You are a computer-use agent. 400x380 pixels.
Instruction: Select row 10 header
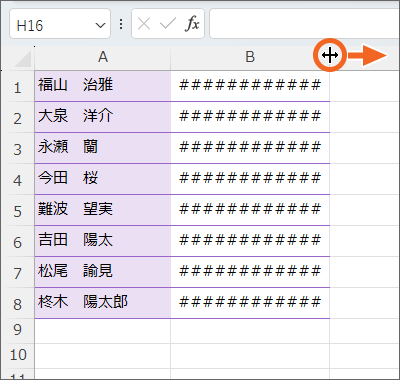pos(17,356)
